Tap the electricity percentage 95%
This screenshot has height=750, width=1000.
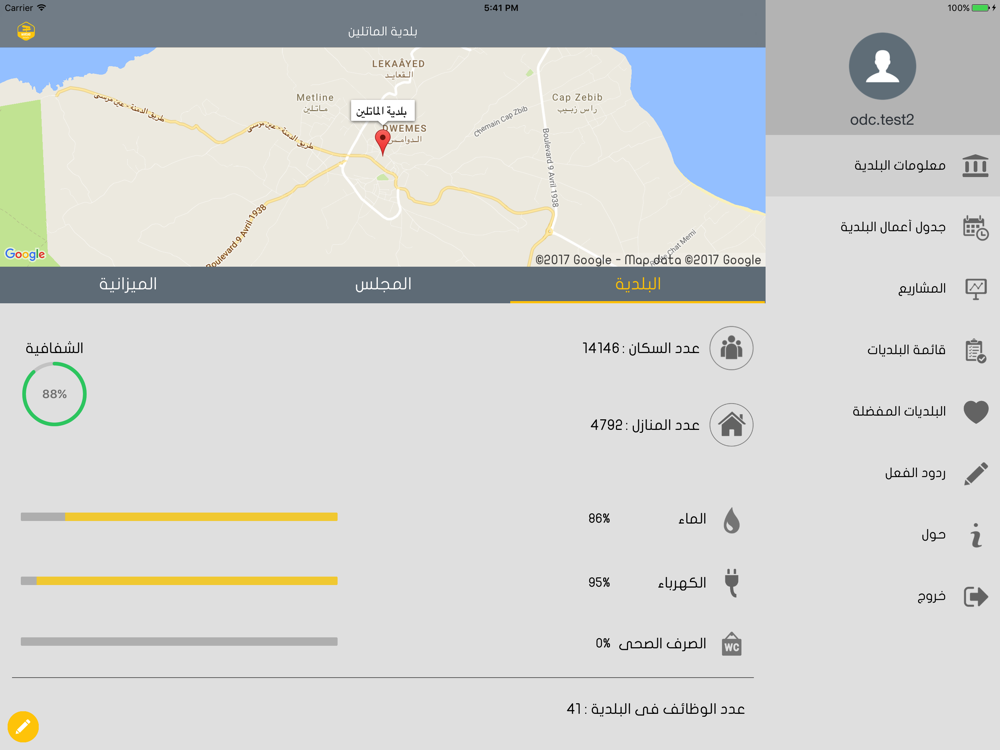coord(599,582)
